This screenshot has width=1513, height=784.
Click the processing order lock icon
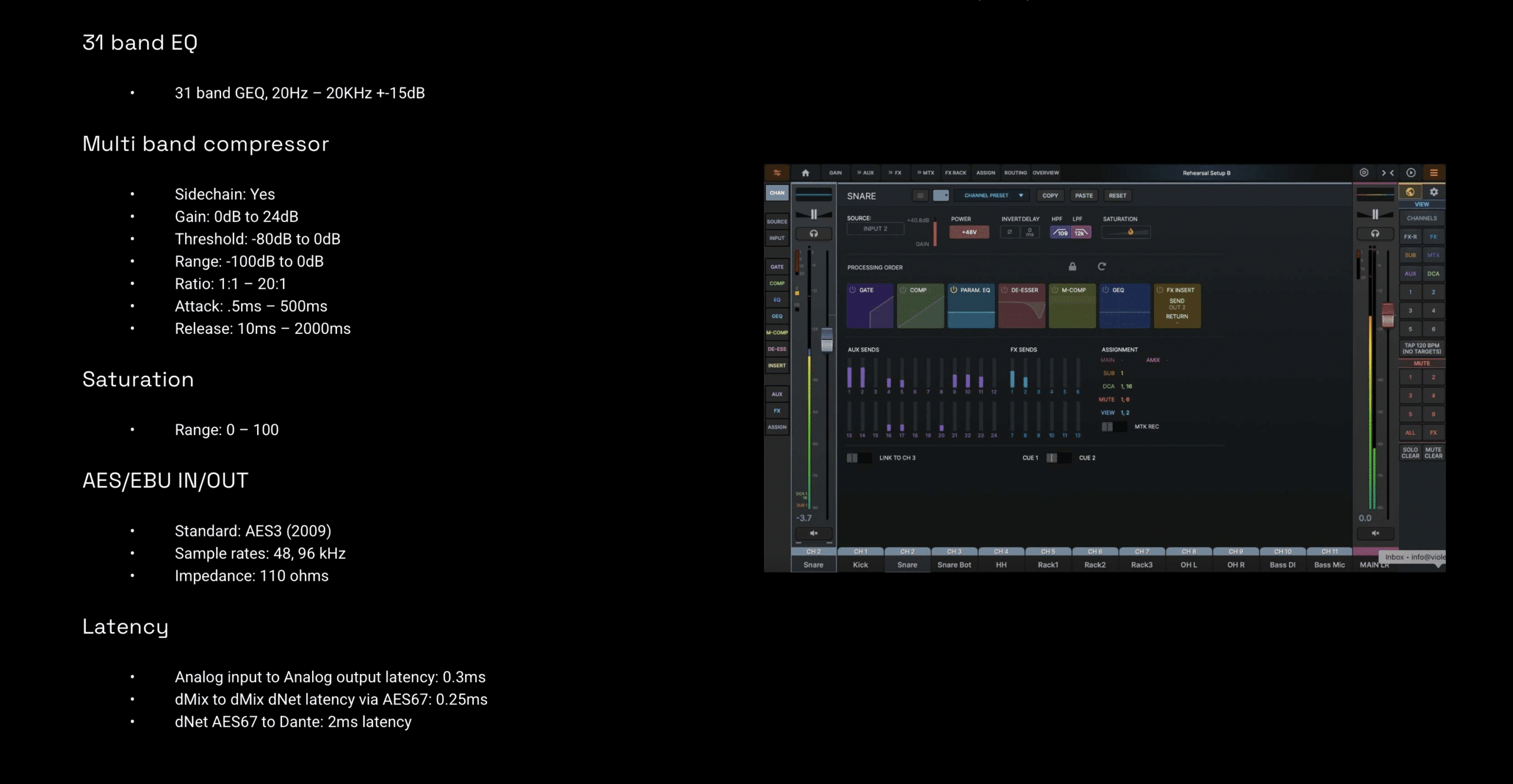point(1072,266)
